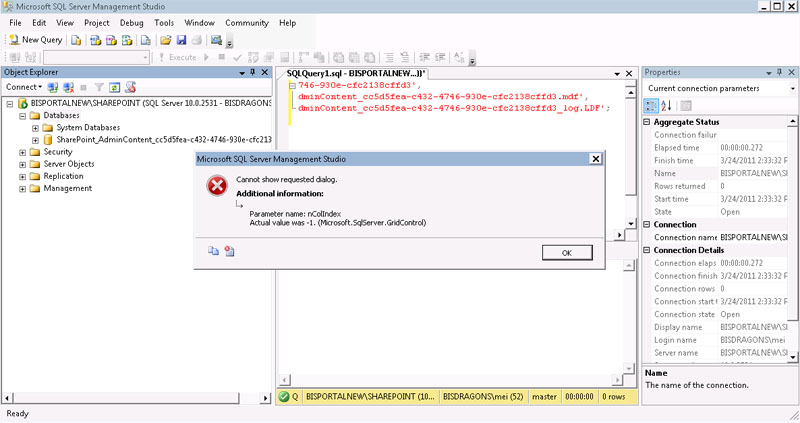Click Show technical details icon in dialog

tap(230, 251)
